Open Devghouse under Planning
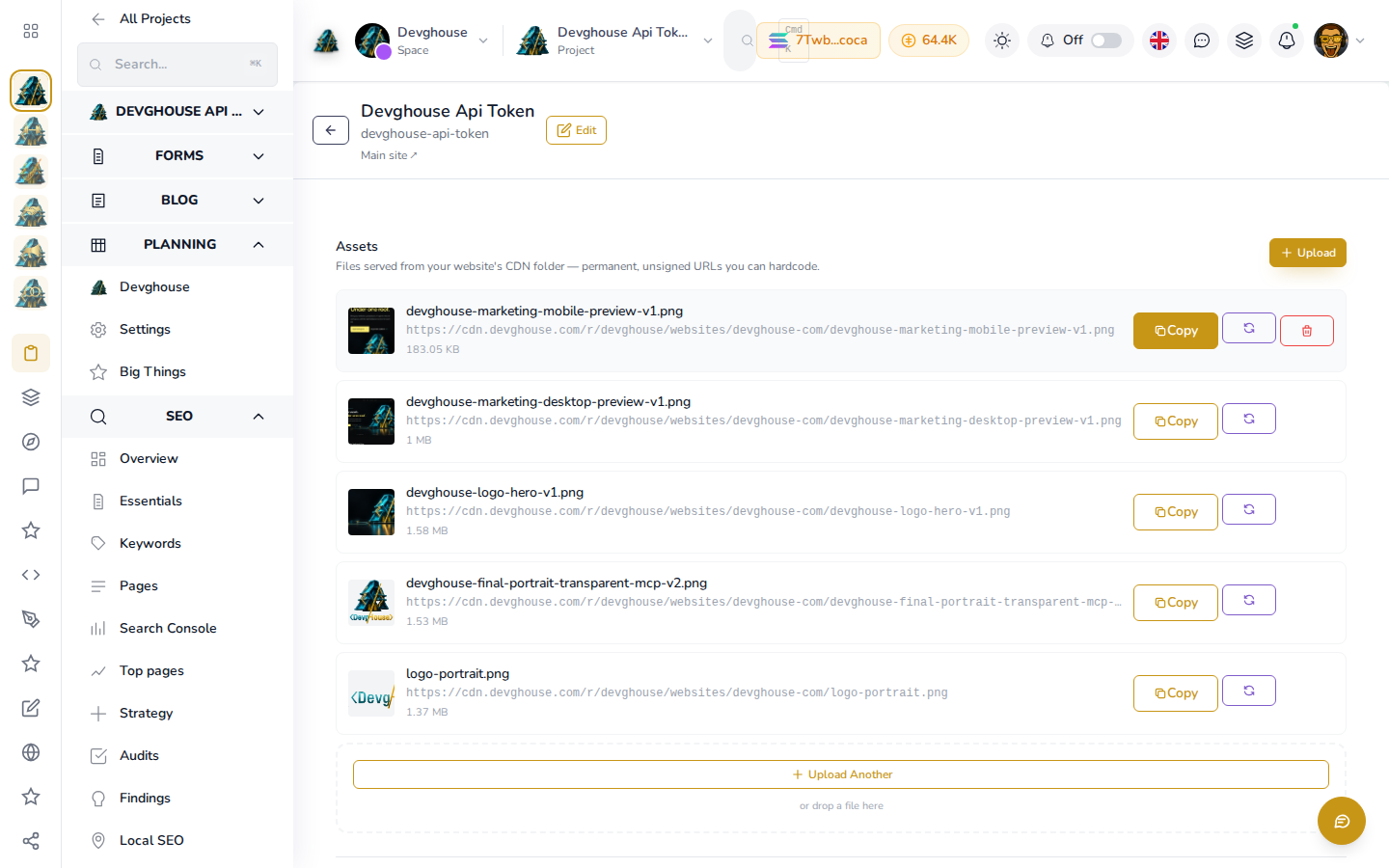 coord(177,286)
